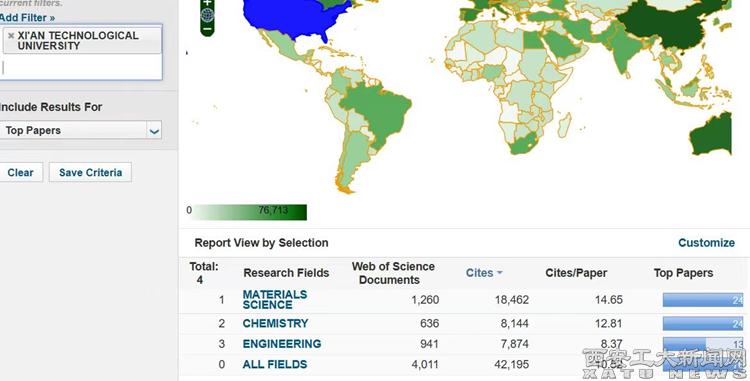
Task: Open the Materials Science research field
Action: point(275,300)
